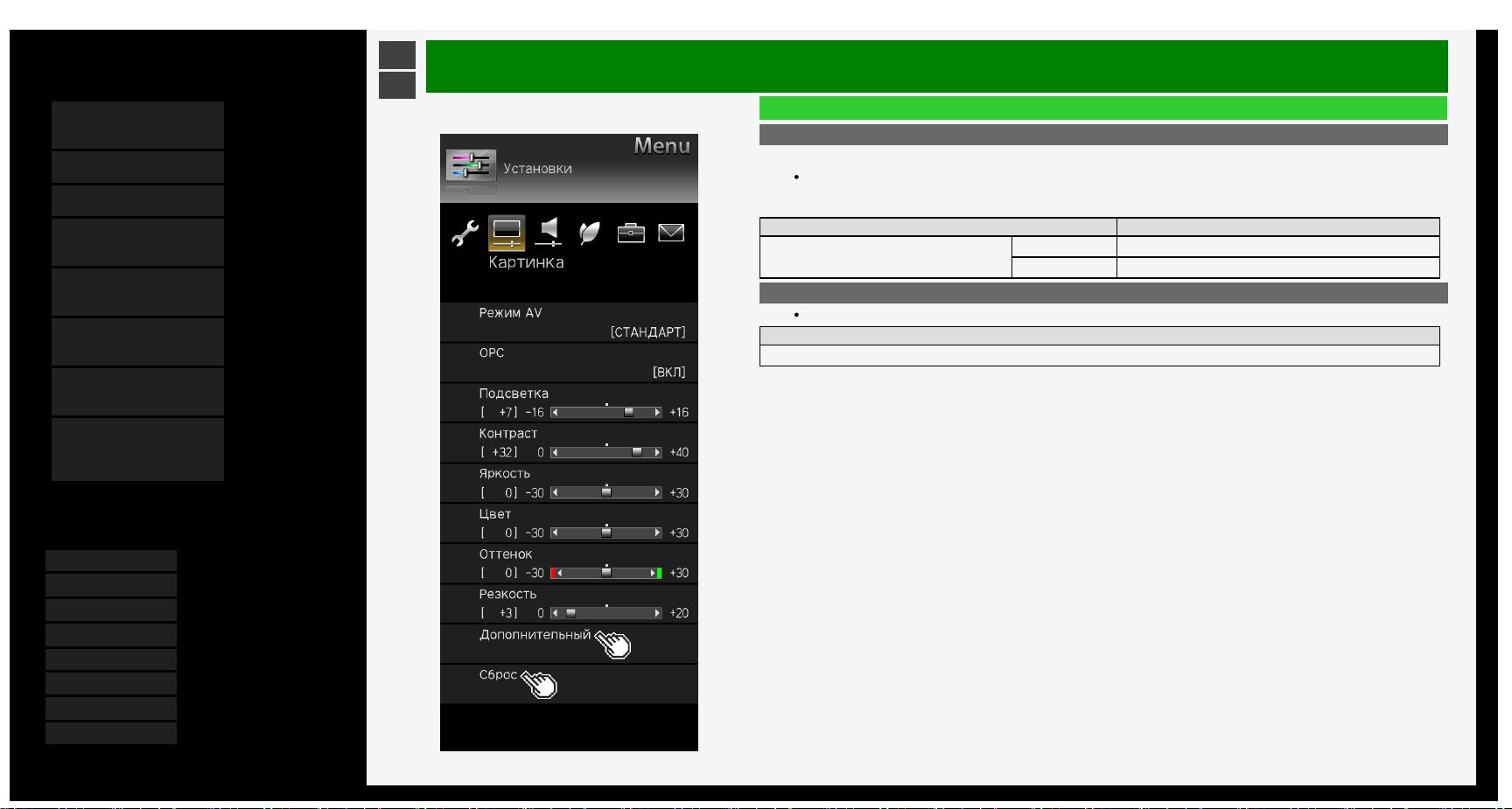The image size is (1512, 809).
Task: Click the [СТАНДАРТ] value of Режим AV
Action: click(647, 332)
